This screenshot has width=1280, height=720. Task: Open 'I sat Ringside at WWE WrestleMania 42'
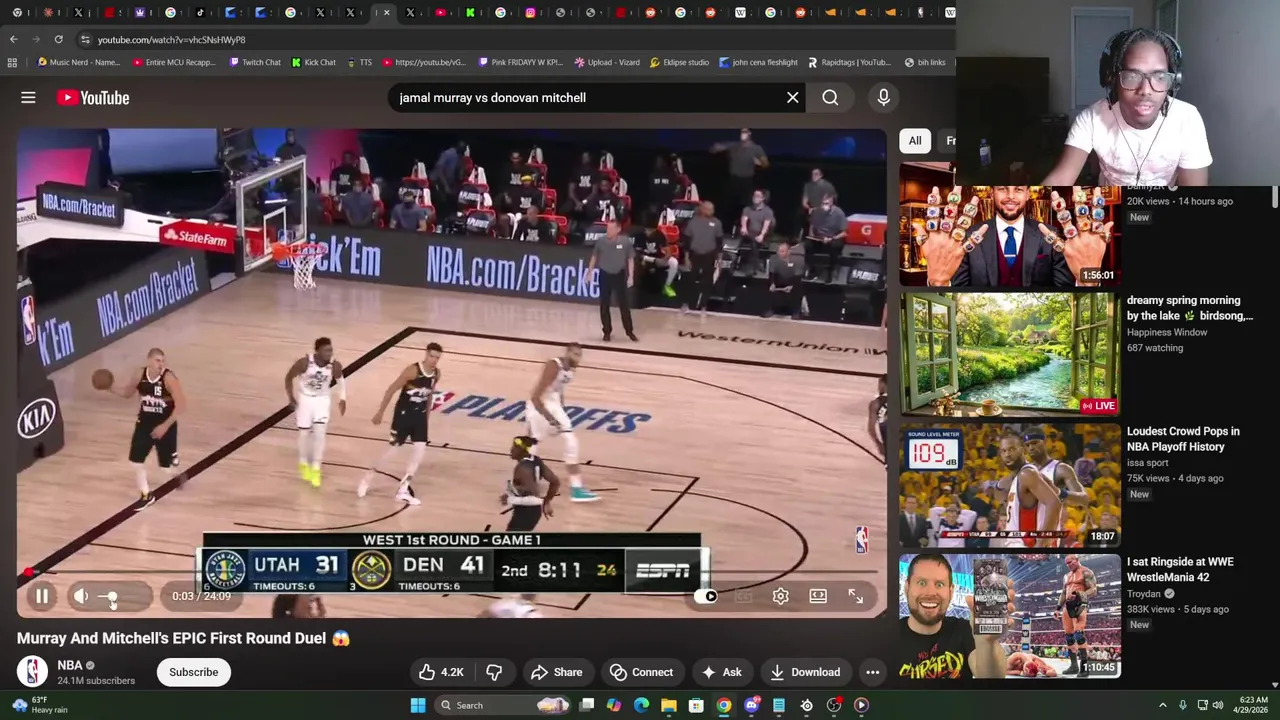(1180, 569)
